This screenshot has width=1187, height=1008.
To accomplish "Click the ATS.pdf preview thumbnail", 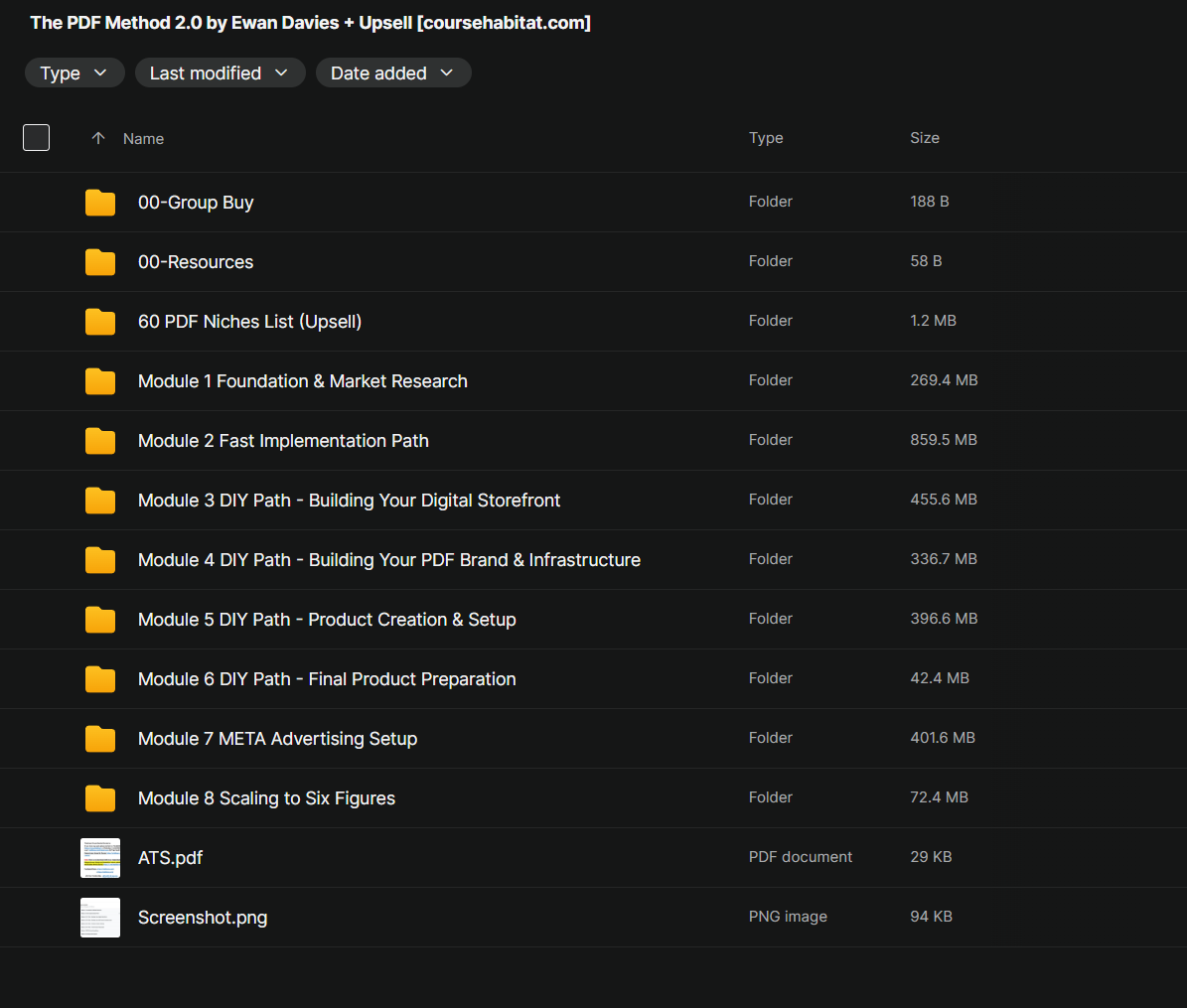I will click(99, 857).
